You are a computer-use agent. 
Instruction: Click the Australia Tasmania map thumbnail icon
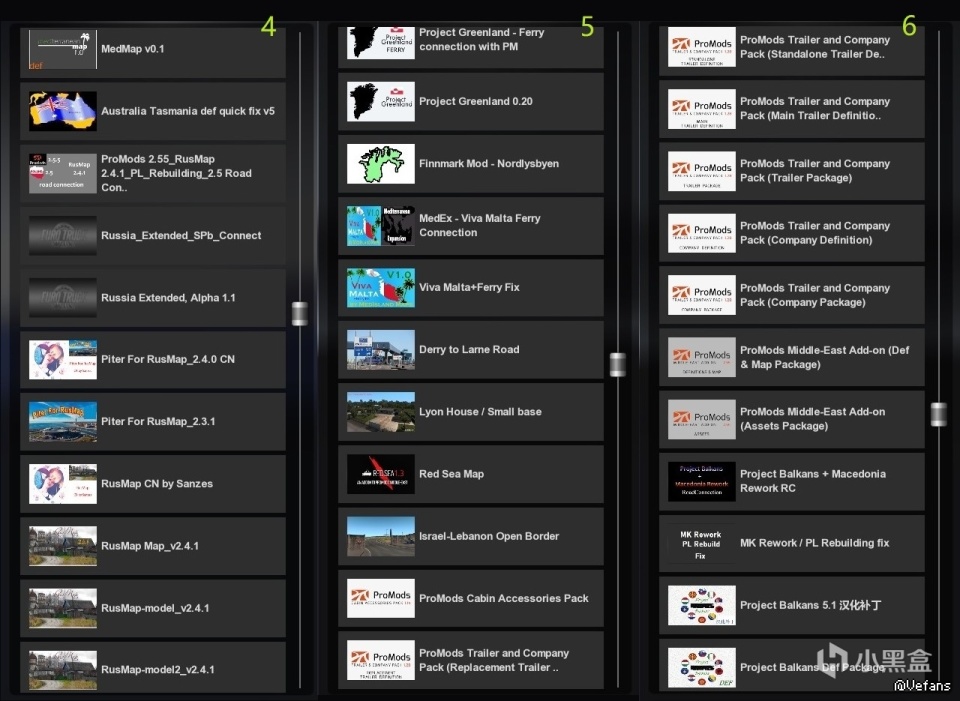pos(62,111)
